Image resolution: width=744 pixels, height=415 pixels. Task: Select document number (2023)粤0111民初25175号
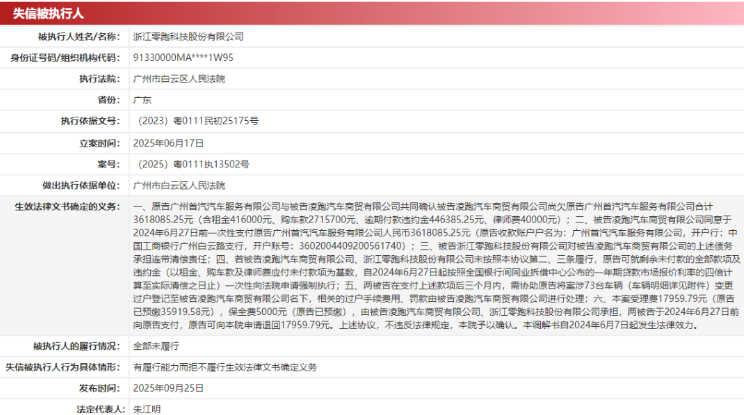tap(197, 121)
